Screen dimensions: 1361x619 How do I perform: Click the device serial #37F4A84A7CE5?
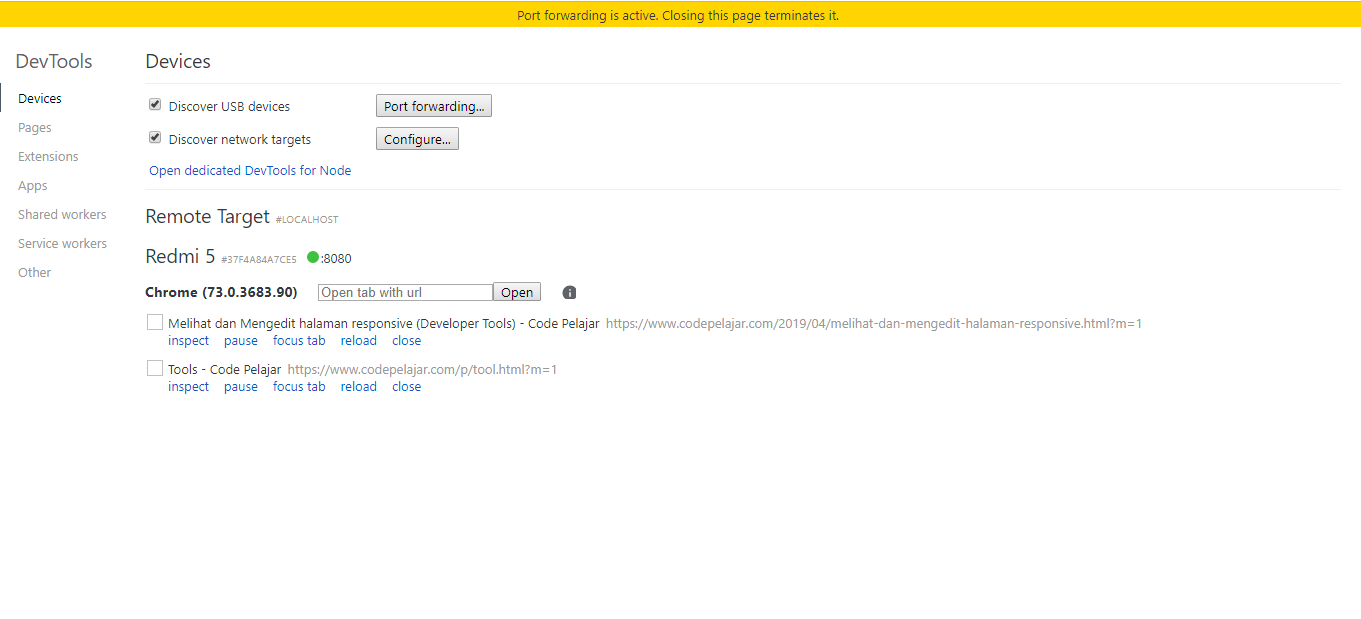click(x=259, y=259)
